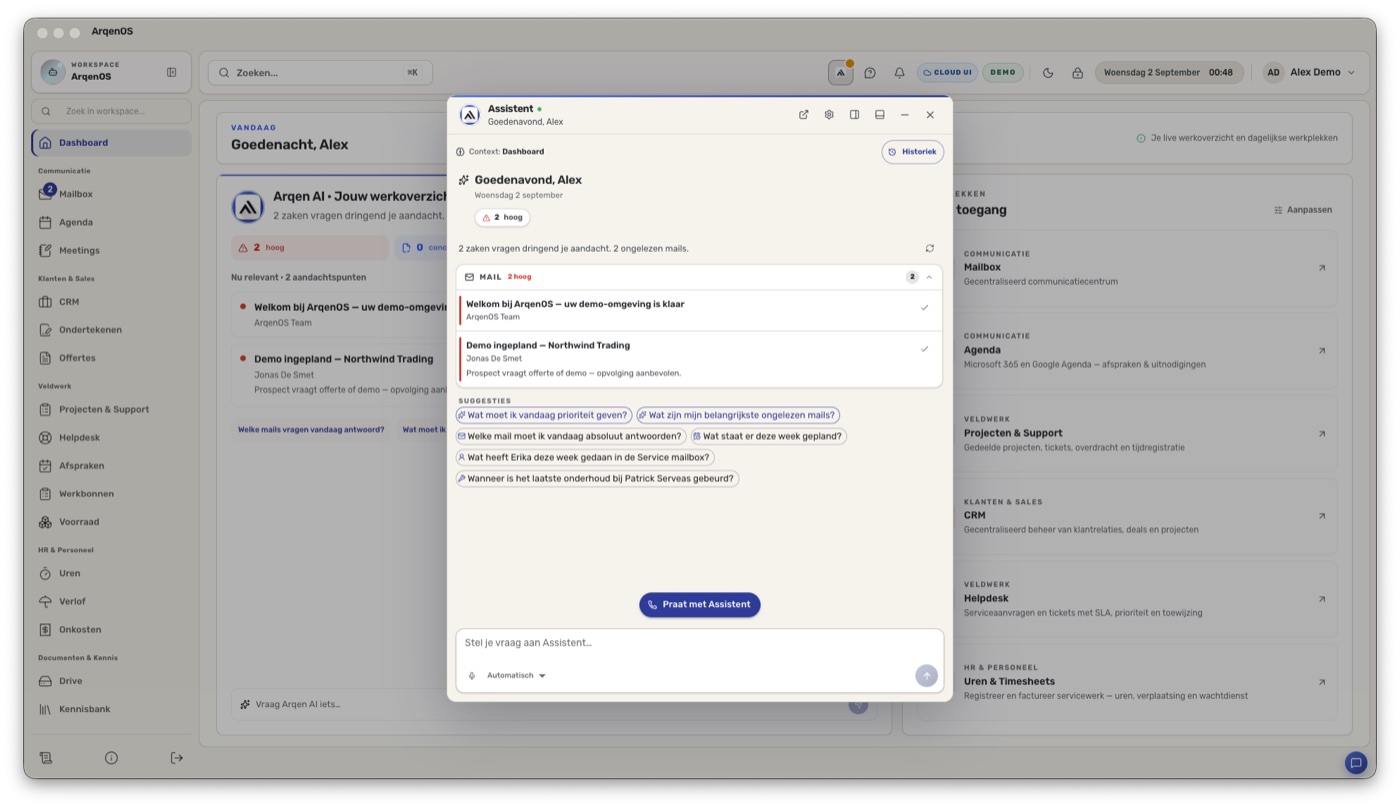Click the microphone icon in the Assistant input
Viewport: 1400px width, 808px height.
pos(472,676)
